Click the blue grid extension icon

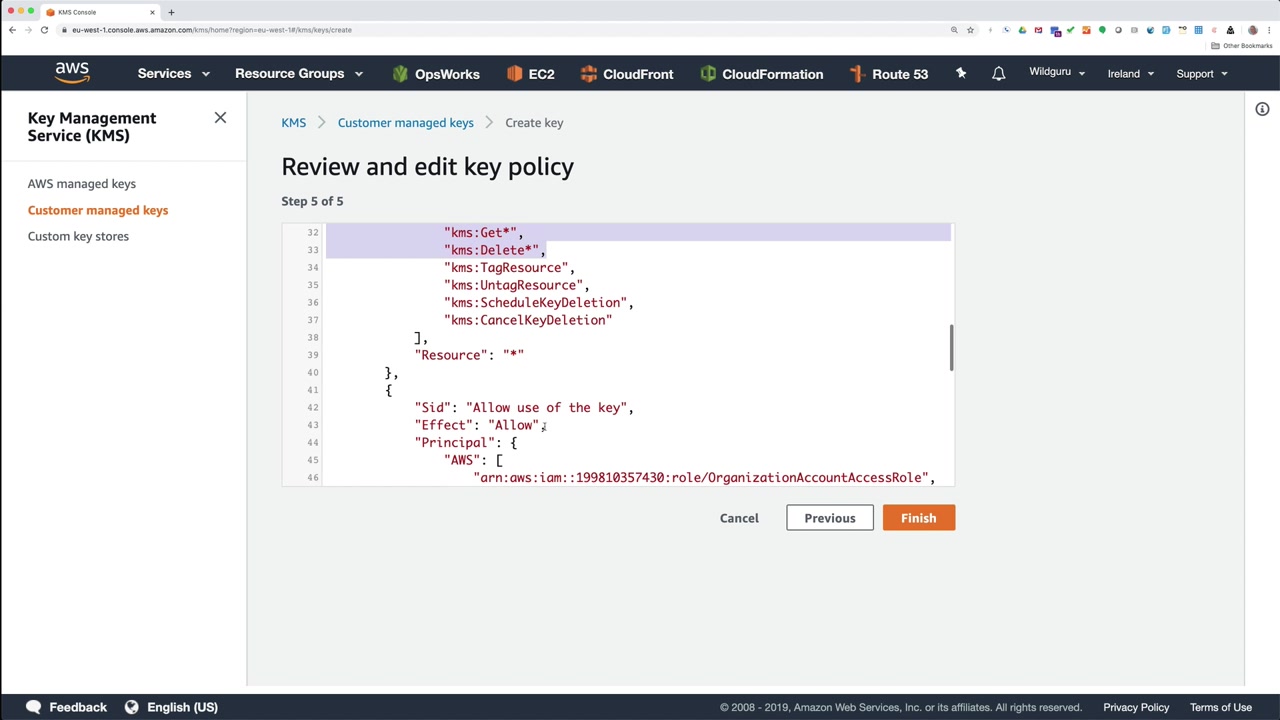tap(1198, 30)
